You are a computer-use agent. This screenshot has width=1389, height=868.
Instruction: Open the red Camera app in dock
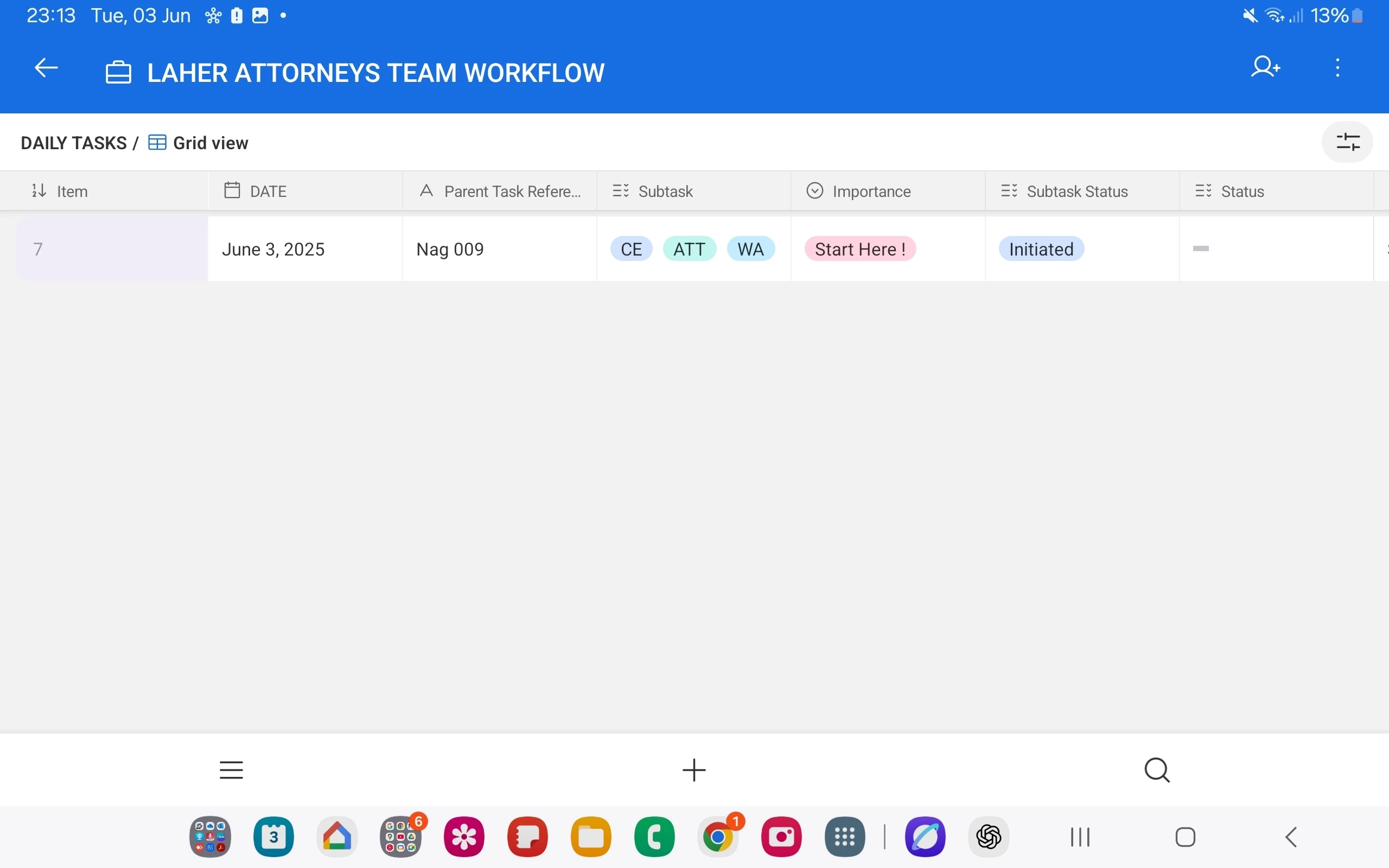(782, 837)
